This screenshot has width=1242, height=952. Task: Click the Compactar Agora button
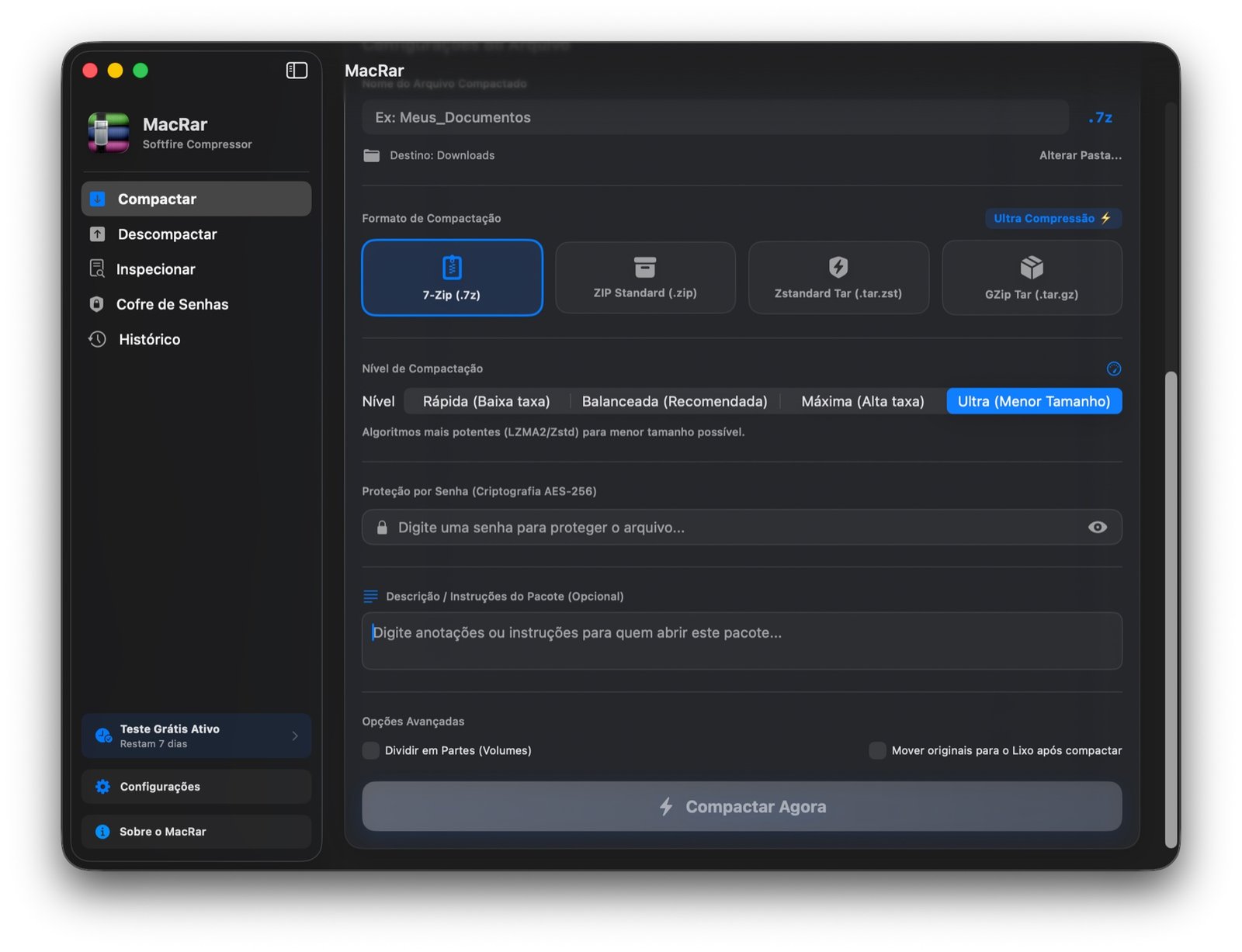(741, 806)
